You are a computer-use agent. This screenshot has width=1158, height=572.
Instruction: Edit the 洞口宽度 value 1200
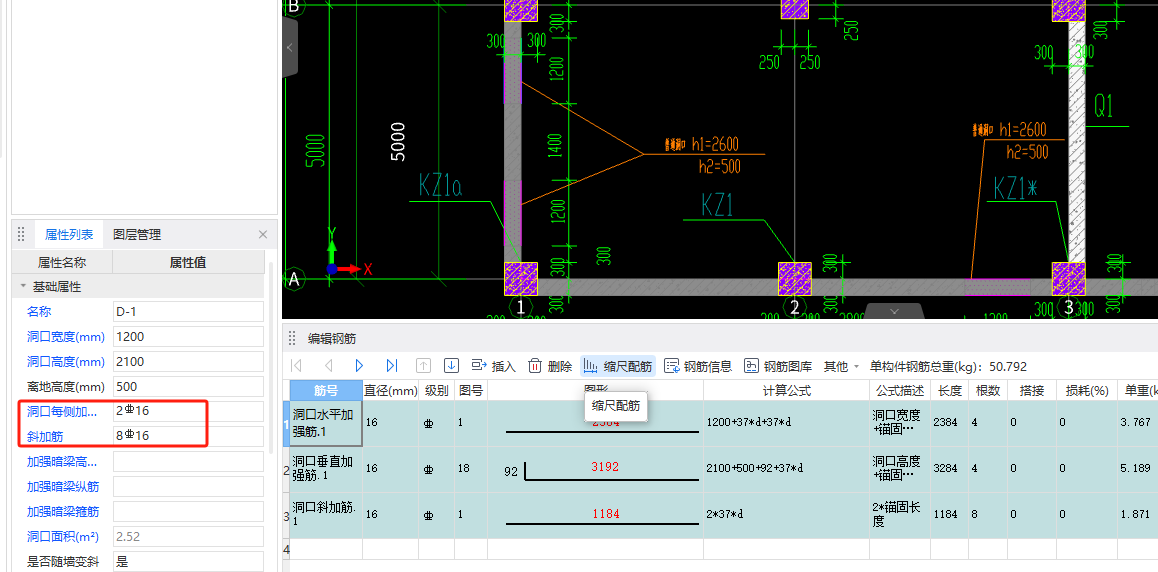[x=188, y=337]
